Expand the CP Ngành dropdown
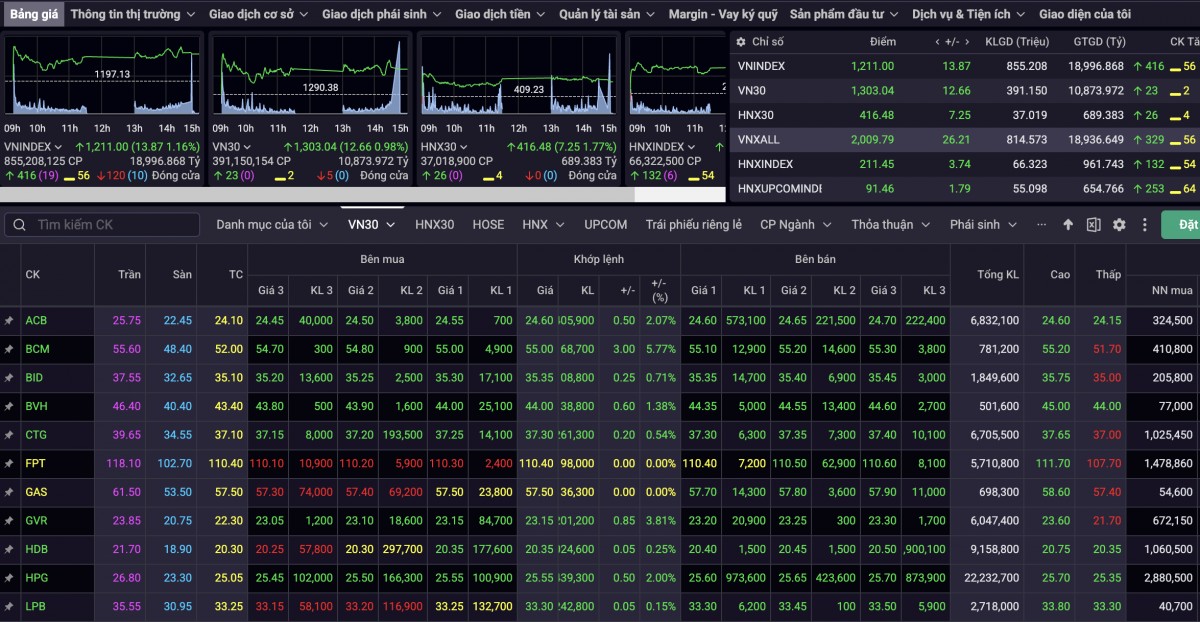 pos(795,225)
